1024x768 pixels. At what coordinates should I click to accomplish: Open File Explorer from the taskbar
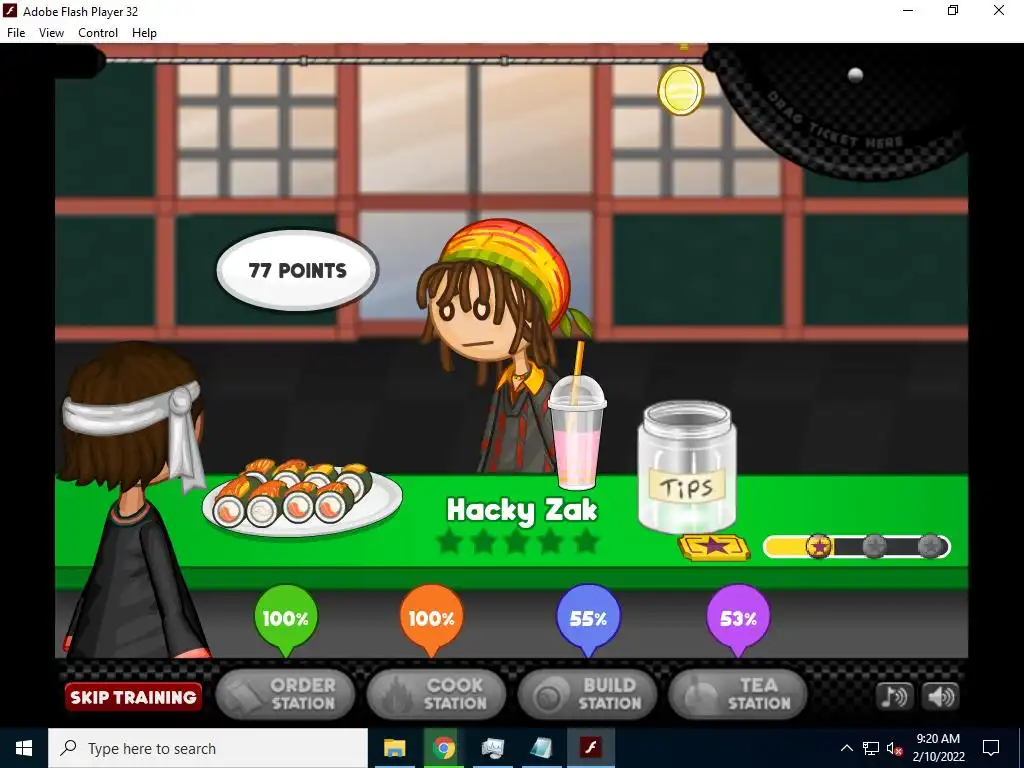click(x=394, y=748)
